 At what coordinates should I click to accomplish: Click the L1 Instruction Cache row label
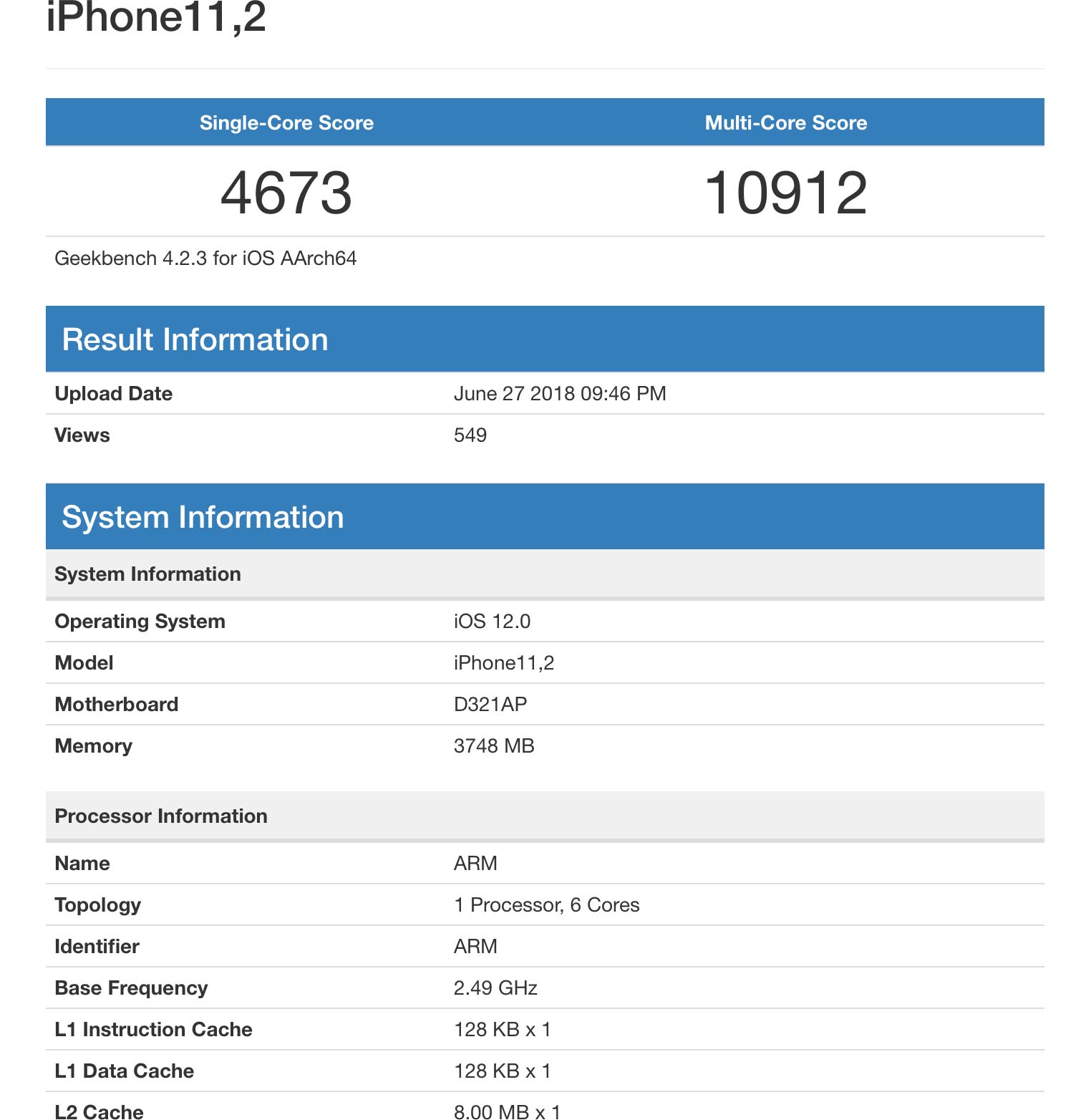tap(153, 1030)
